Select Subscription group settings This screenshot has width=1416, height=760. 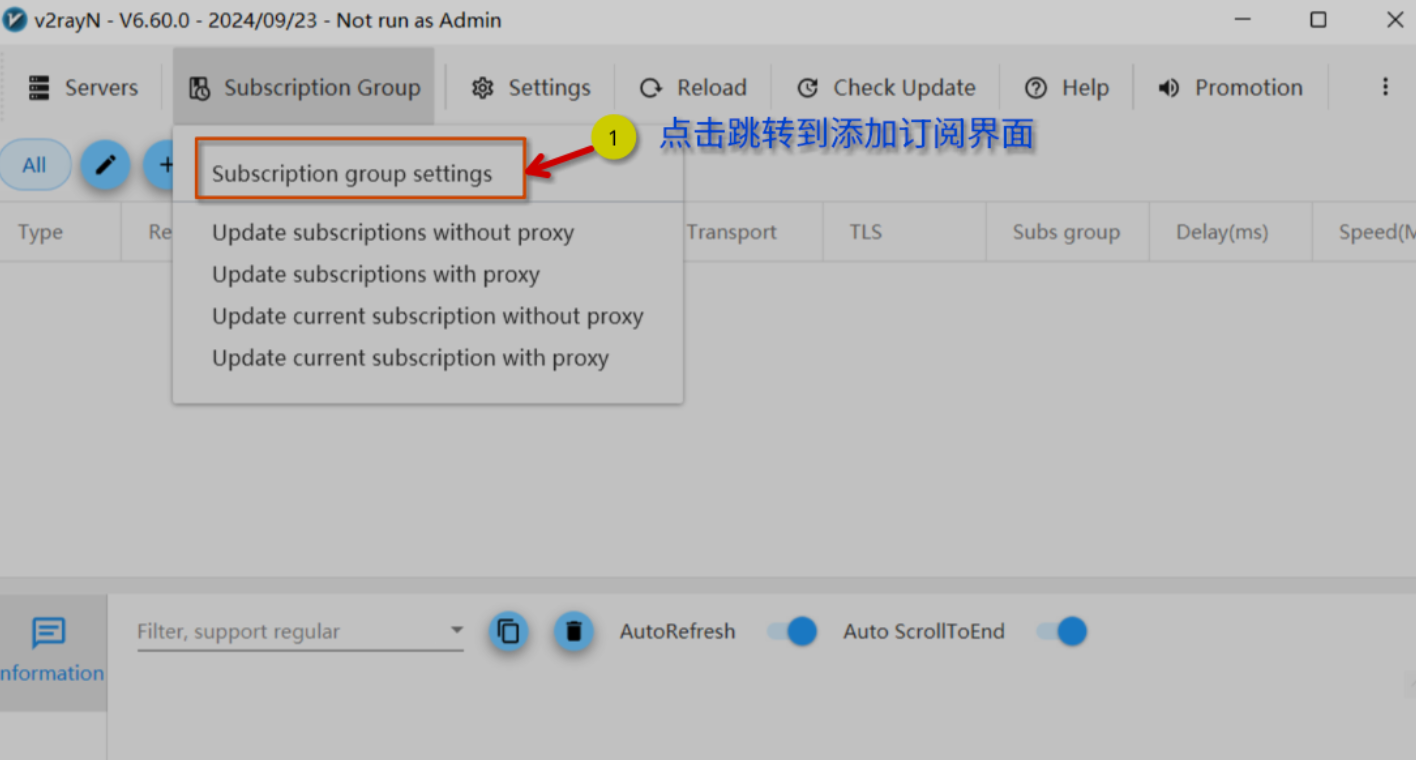352,174
